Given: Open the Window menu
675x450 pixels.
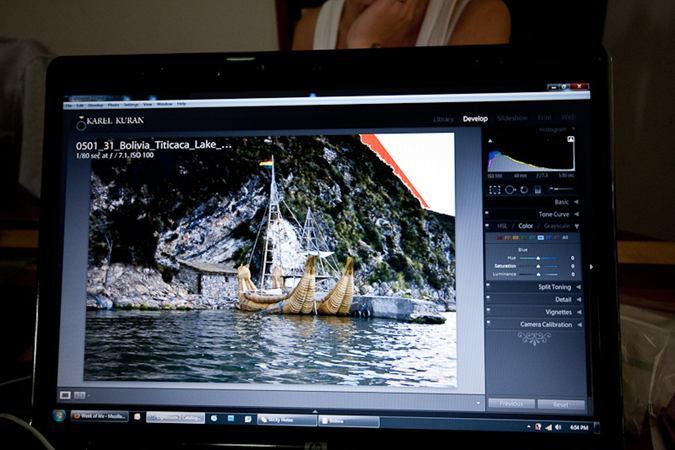Looking at the screenshot, I should pyautogui.click(x=164, y=104).
